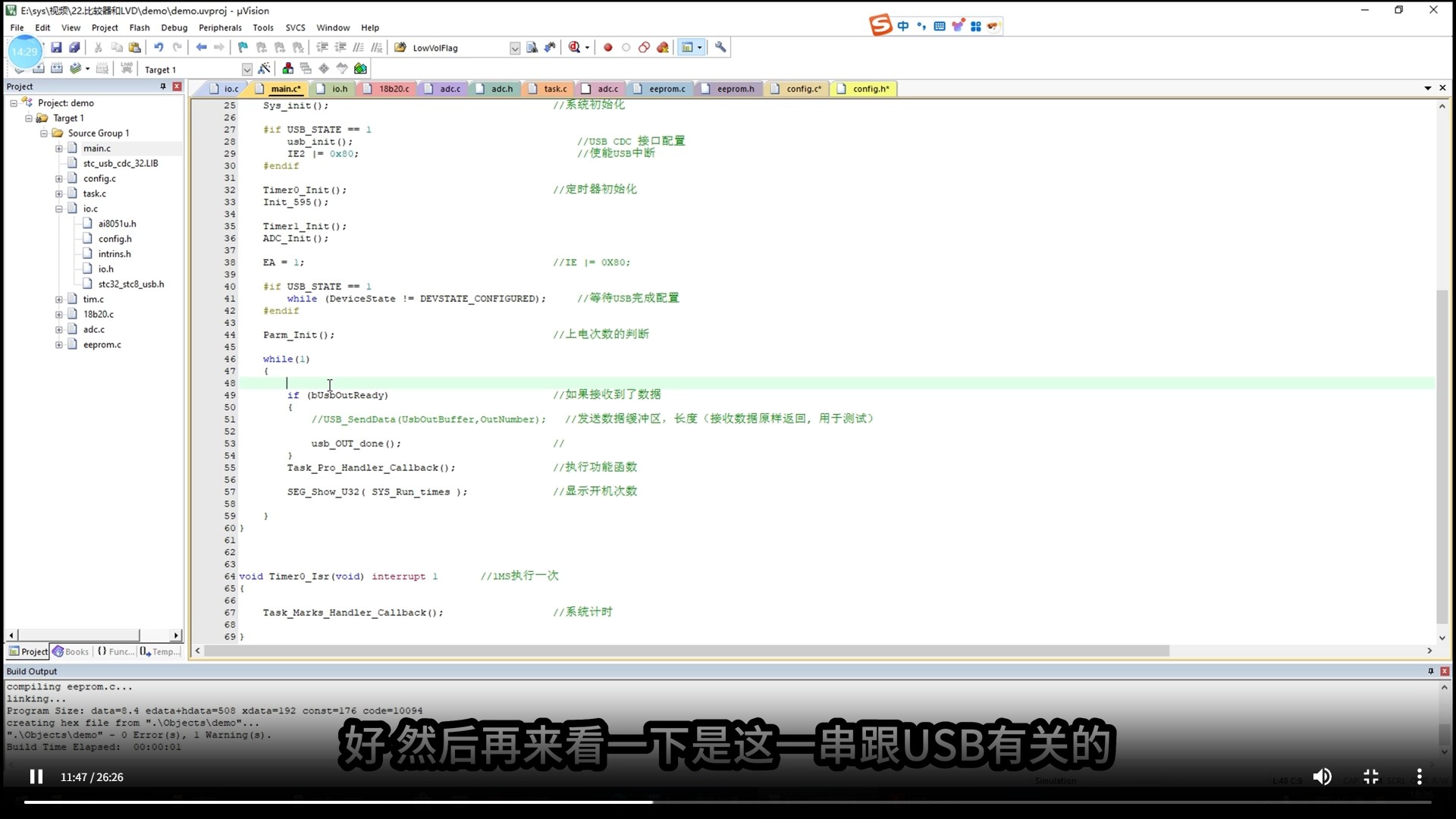Viewport: 1456px width, 819px height.
Task: Save all open source files
Action: point(74,47)
